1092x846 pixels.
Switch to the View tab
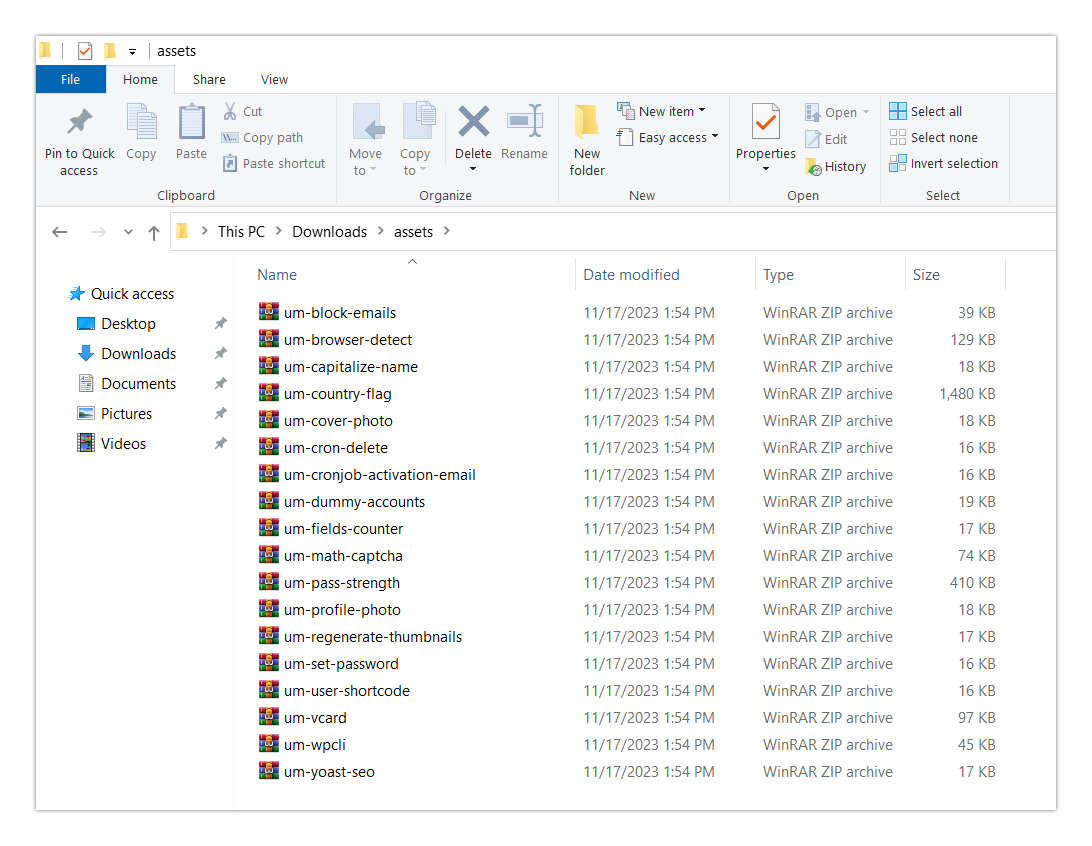tap(274, 79)
